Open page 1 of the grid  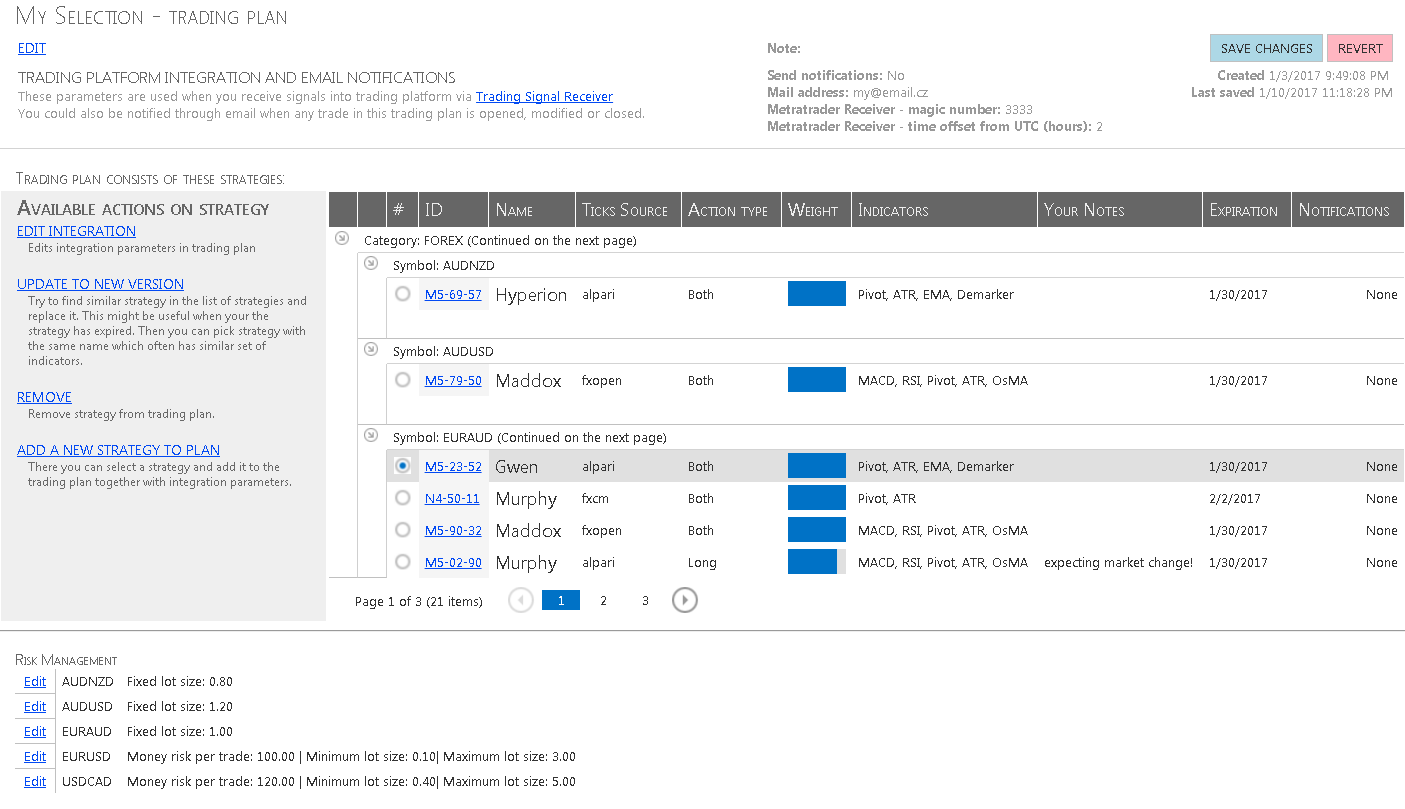tap(561, 600)
